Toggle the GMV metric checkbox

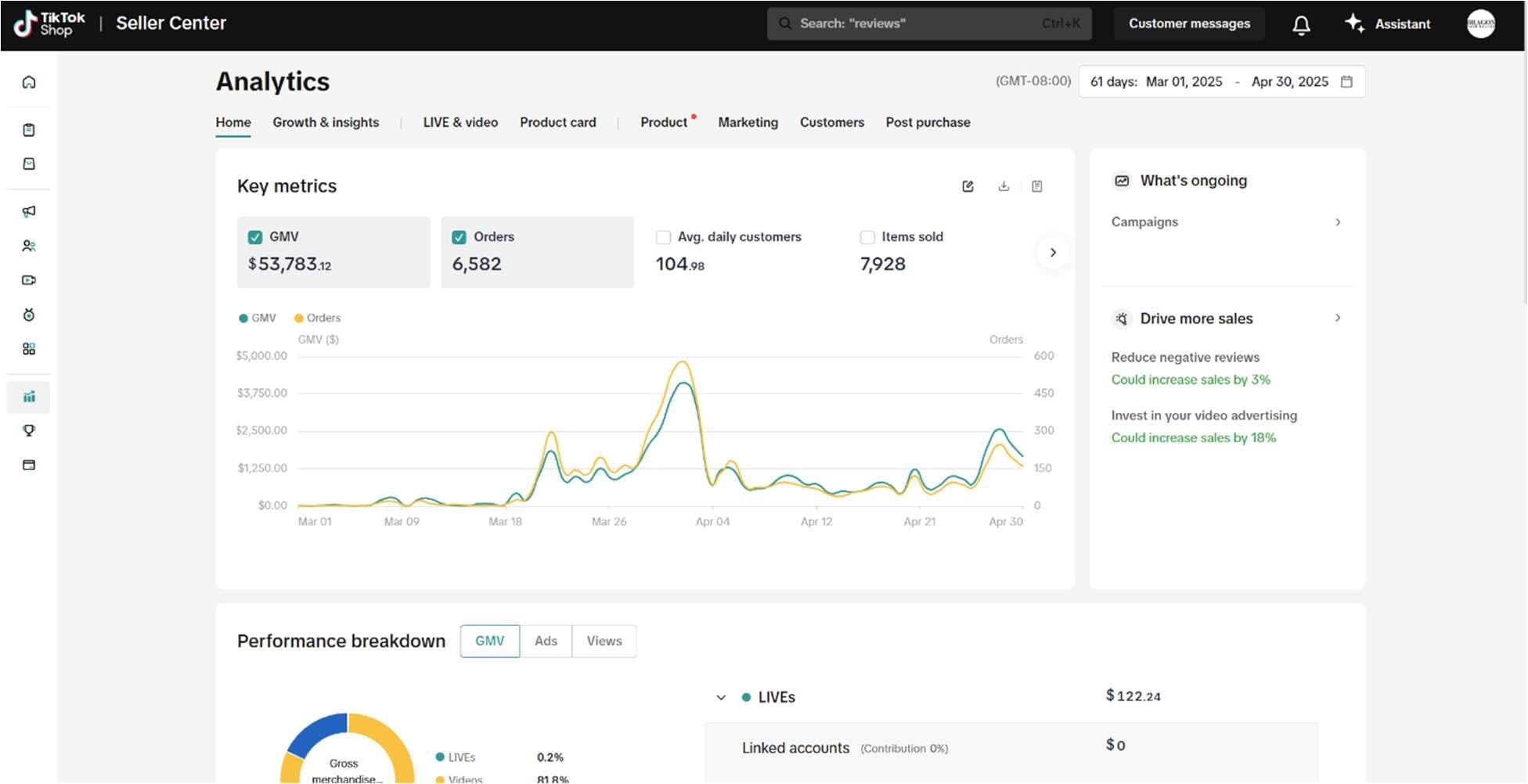[x=255, y=237]
